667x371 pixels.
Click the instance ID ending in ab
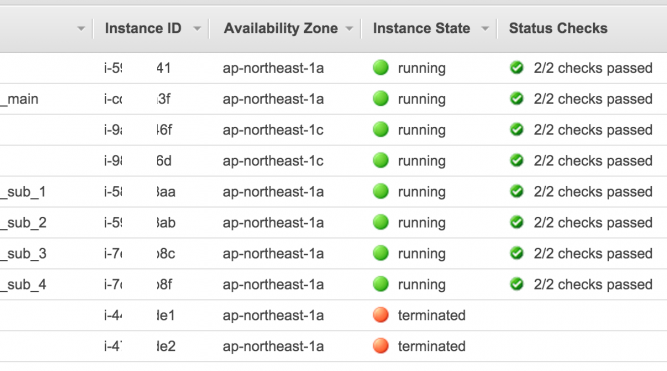point(140,223)
